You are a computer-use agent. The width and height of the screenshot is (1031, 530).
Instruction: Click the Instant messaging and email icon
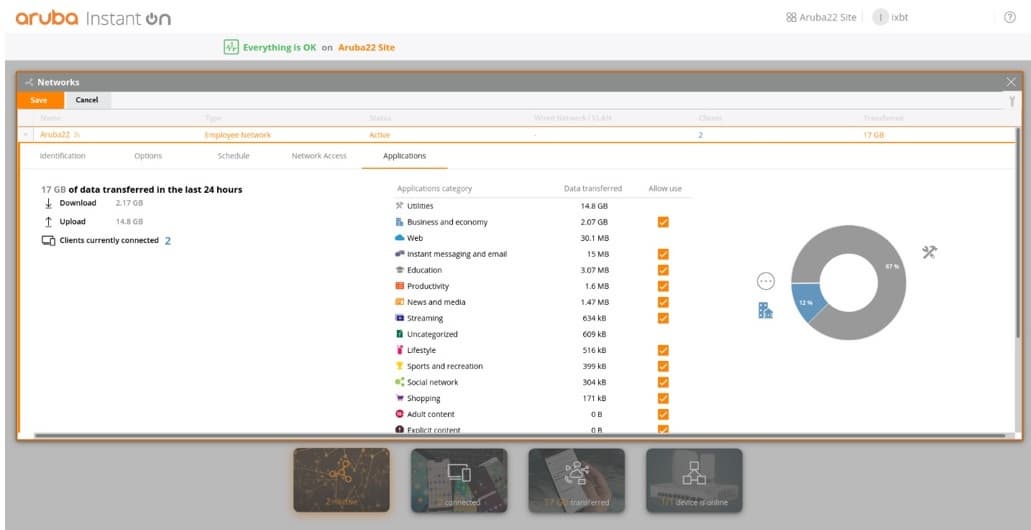(399, 254)
